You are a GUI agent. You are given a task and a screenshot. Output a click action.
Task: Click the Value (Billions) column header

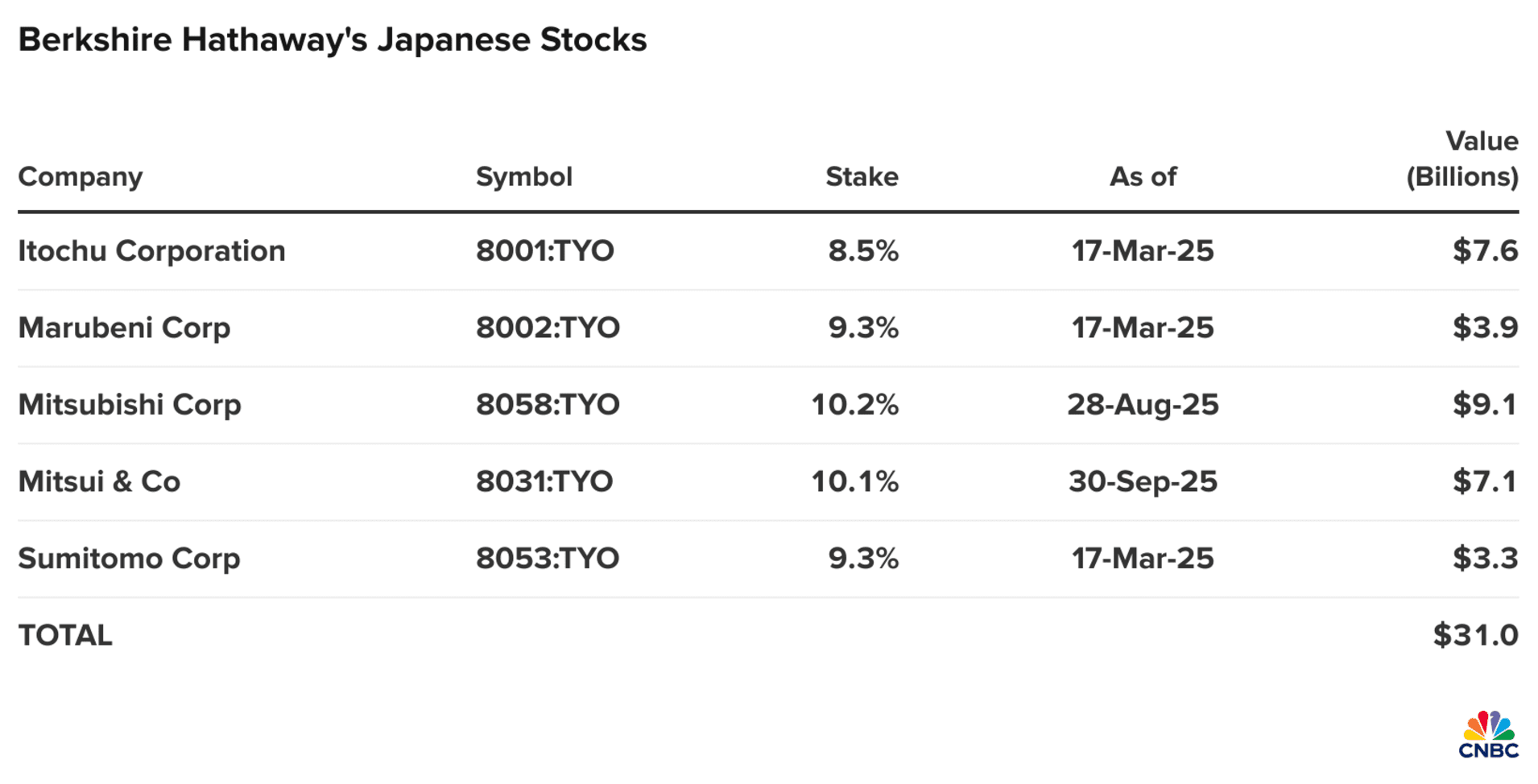click(1462, 159)
